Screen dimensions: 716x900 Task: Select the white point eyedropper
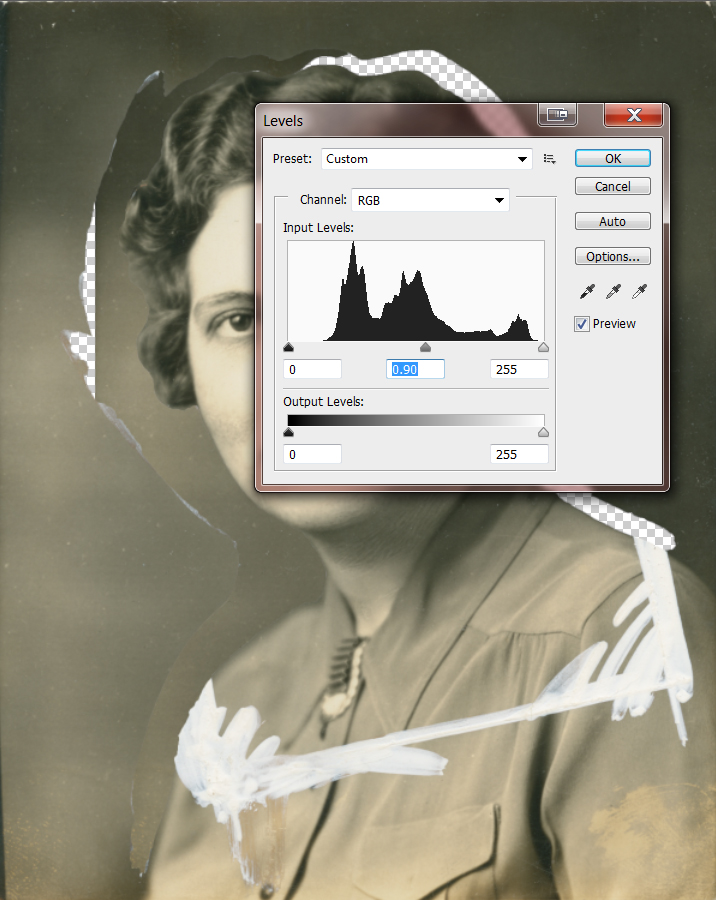click(x=639, y=292)
